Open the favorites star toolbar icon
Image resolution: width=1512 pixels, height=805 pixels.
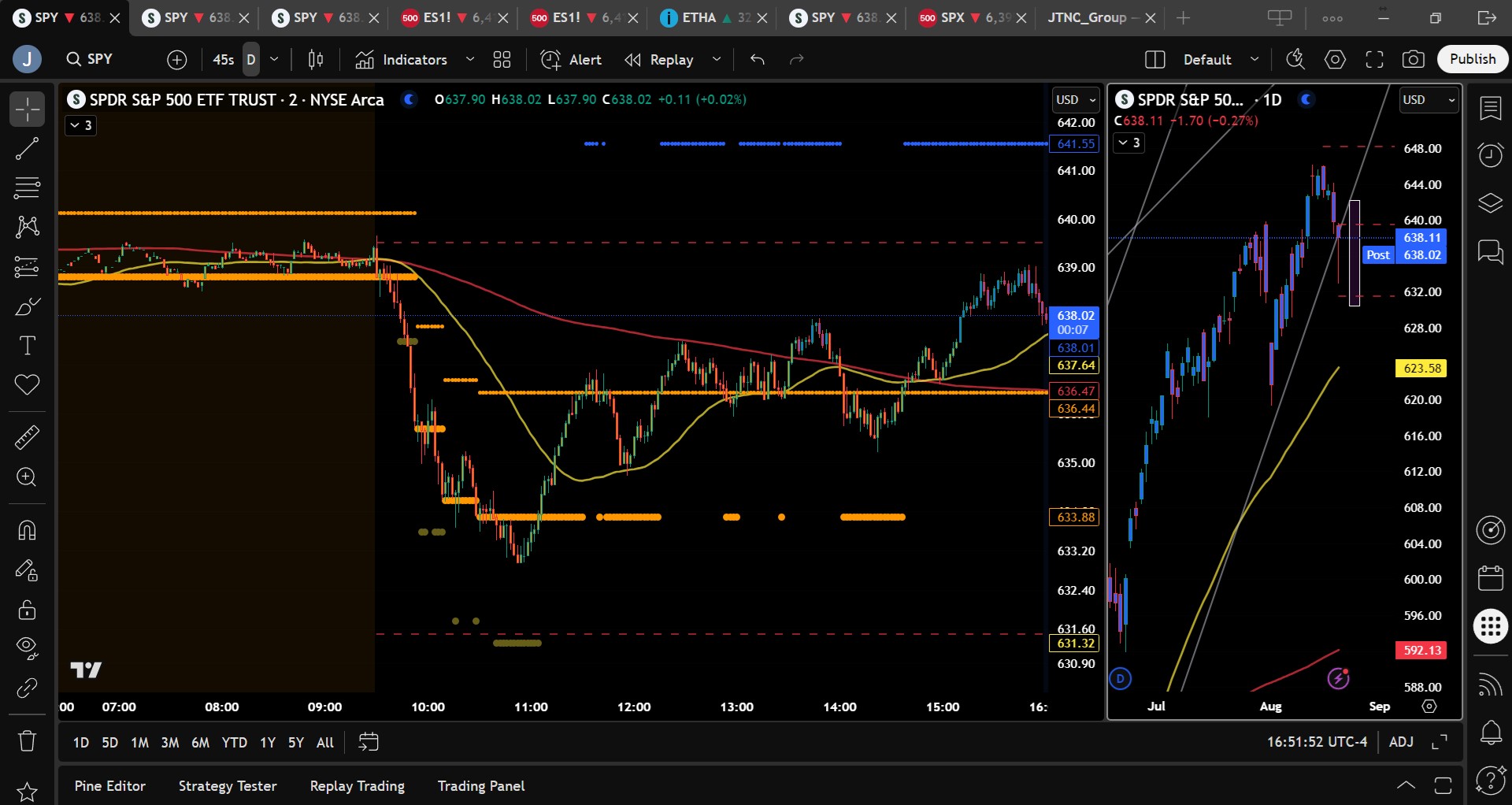[x=27, y=792]
